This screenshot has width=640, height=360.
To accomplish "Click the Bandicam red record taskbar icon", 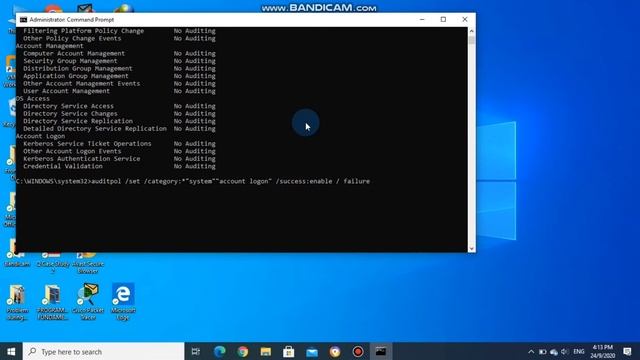I will [358, 351].
